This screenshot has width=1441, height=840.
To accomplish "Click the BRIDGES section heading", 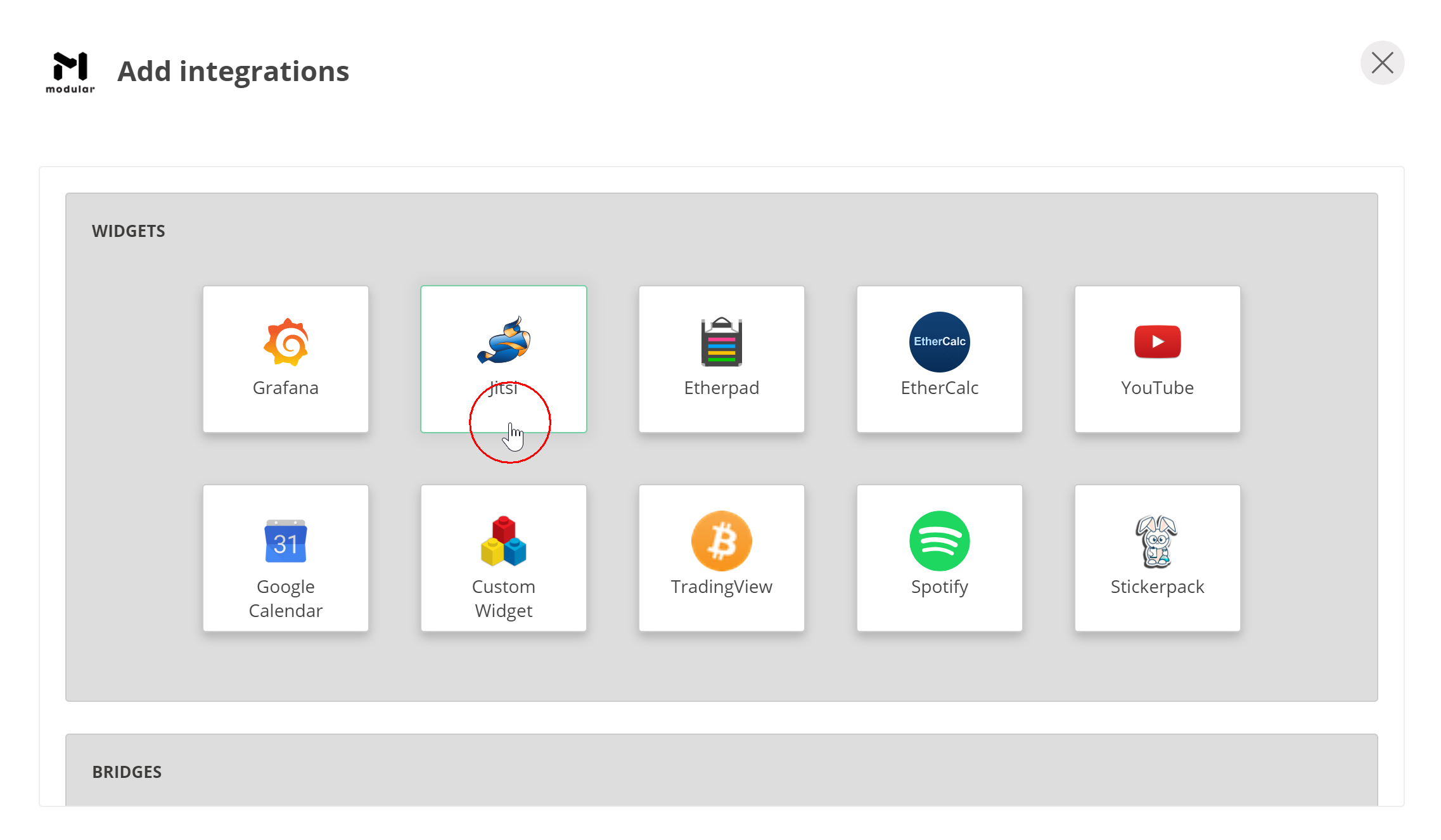I will coord(127,772).
